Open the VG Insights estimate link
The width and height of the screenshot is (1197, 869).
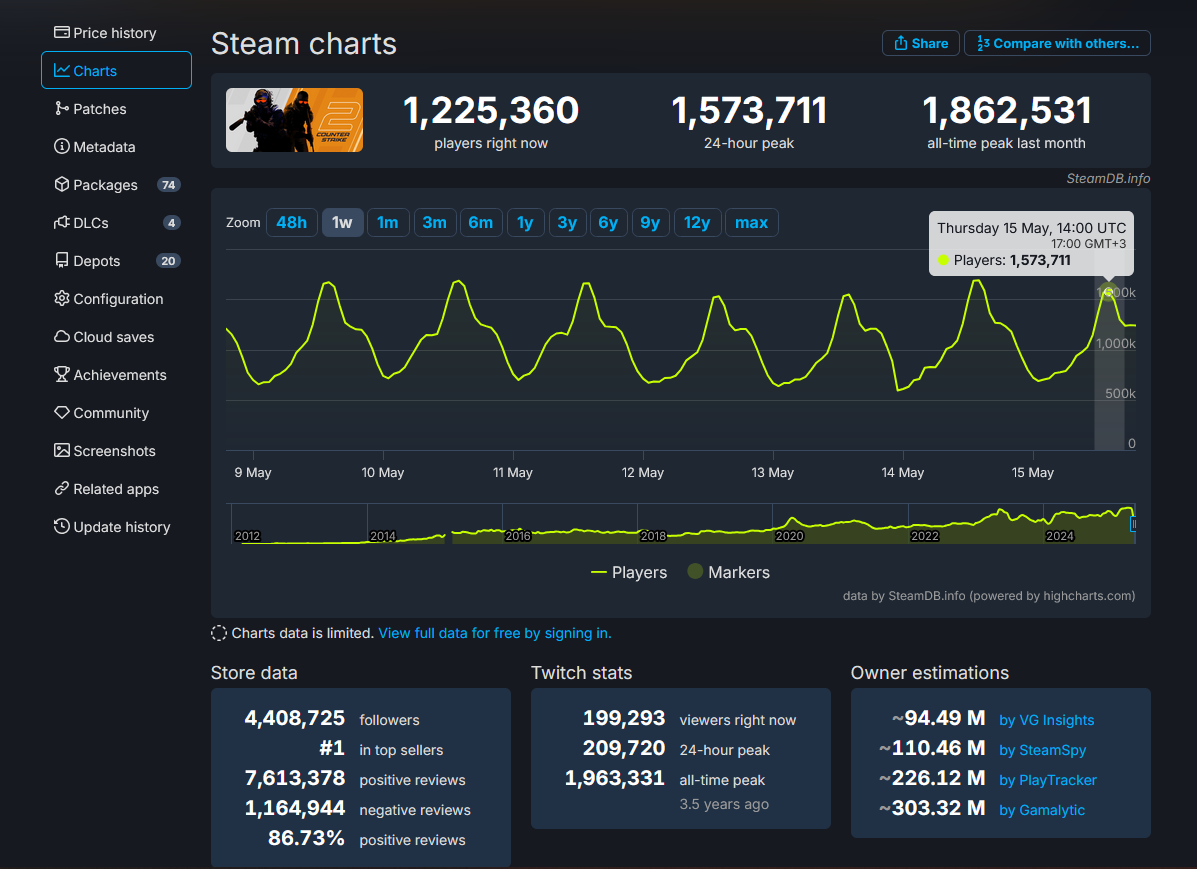click(1047, 720)
